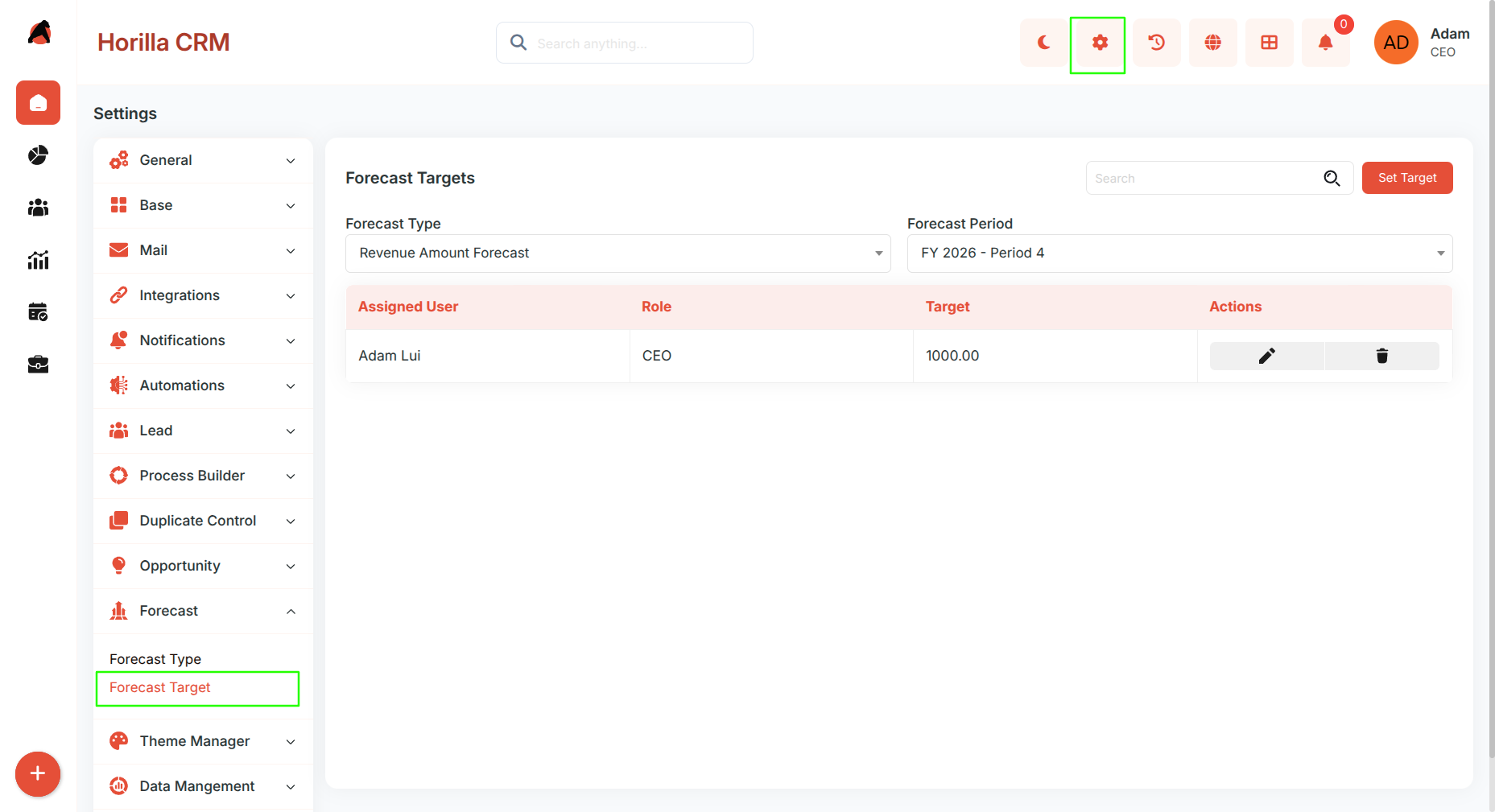Image resolution: width=1495 pixels, height=812 pixels.
Task: Click the Horilla CRM title link
Action: (163, 43)
